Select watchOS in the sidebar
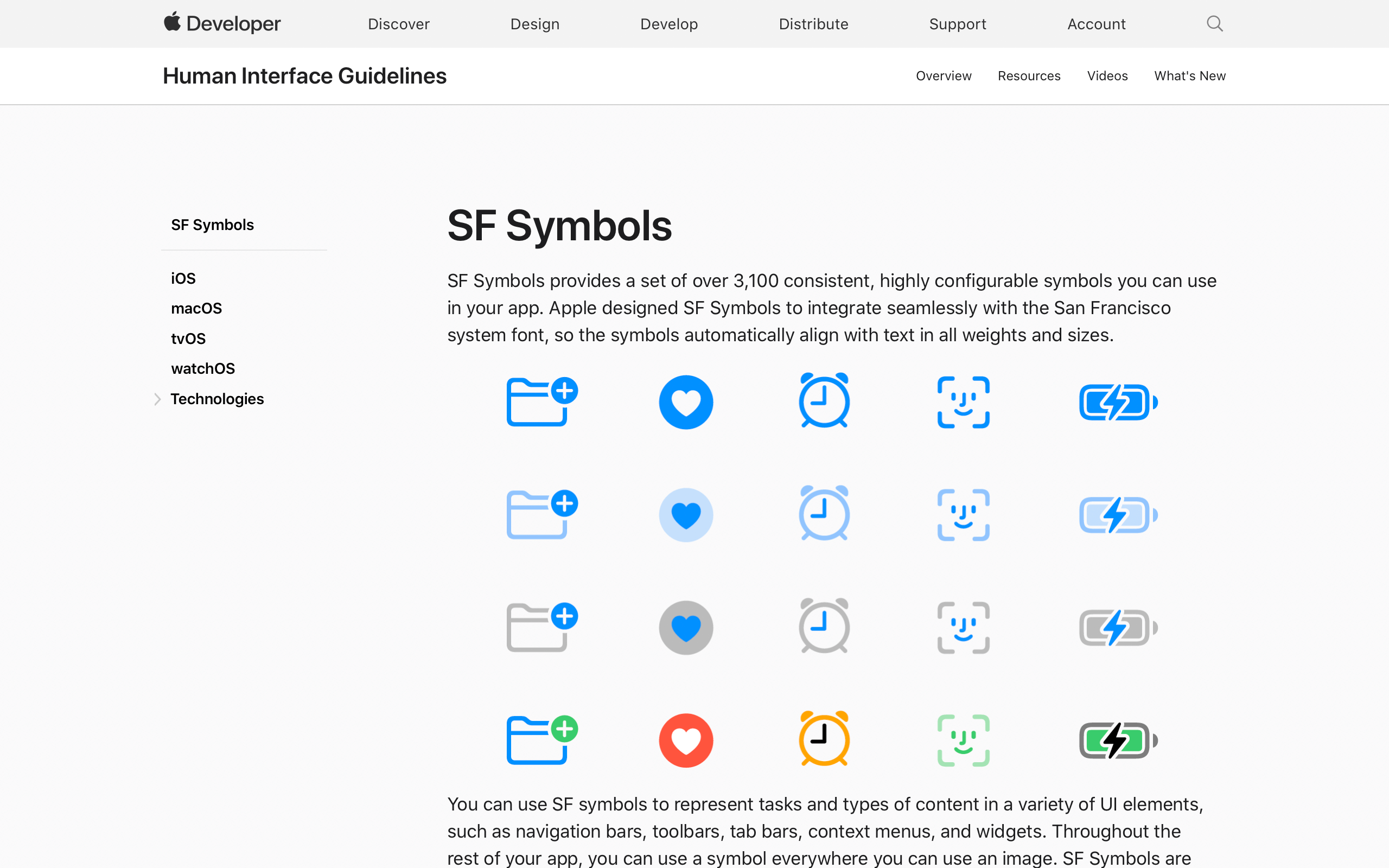Screen dimensions: 1389x868 pos(202,368)
